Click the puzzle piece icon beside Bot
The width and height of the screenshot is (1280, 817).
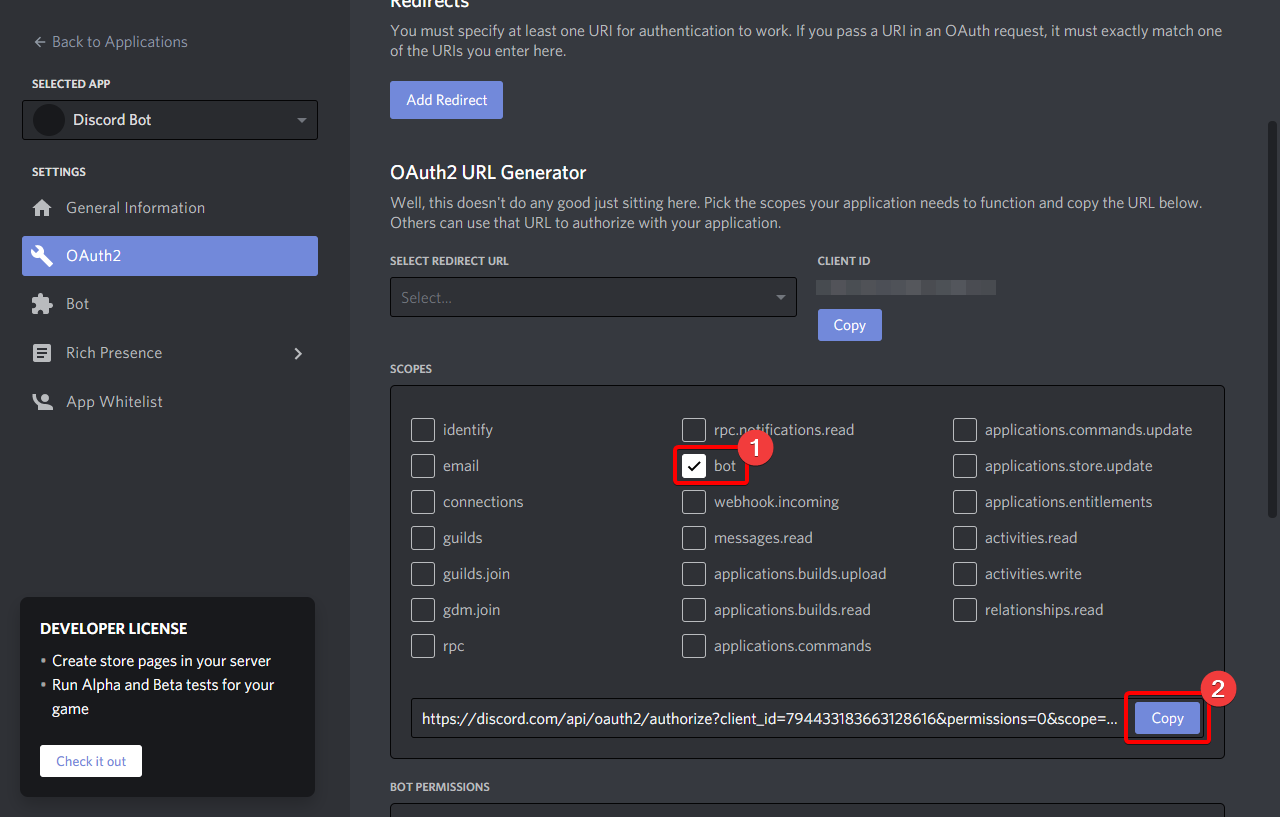(42, 304)
